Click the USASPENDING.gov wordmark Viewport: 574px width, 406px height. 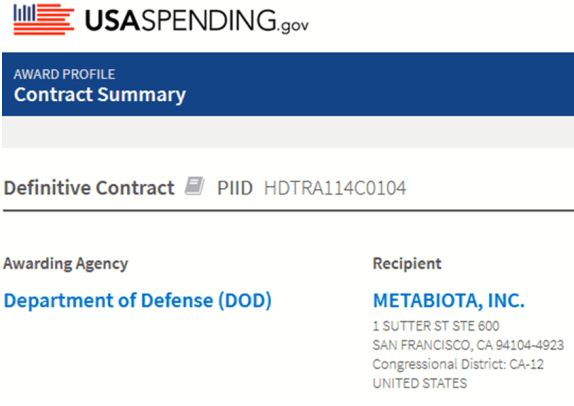197,21
